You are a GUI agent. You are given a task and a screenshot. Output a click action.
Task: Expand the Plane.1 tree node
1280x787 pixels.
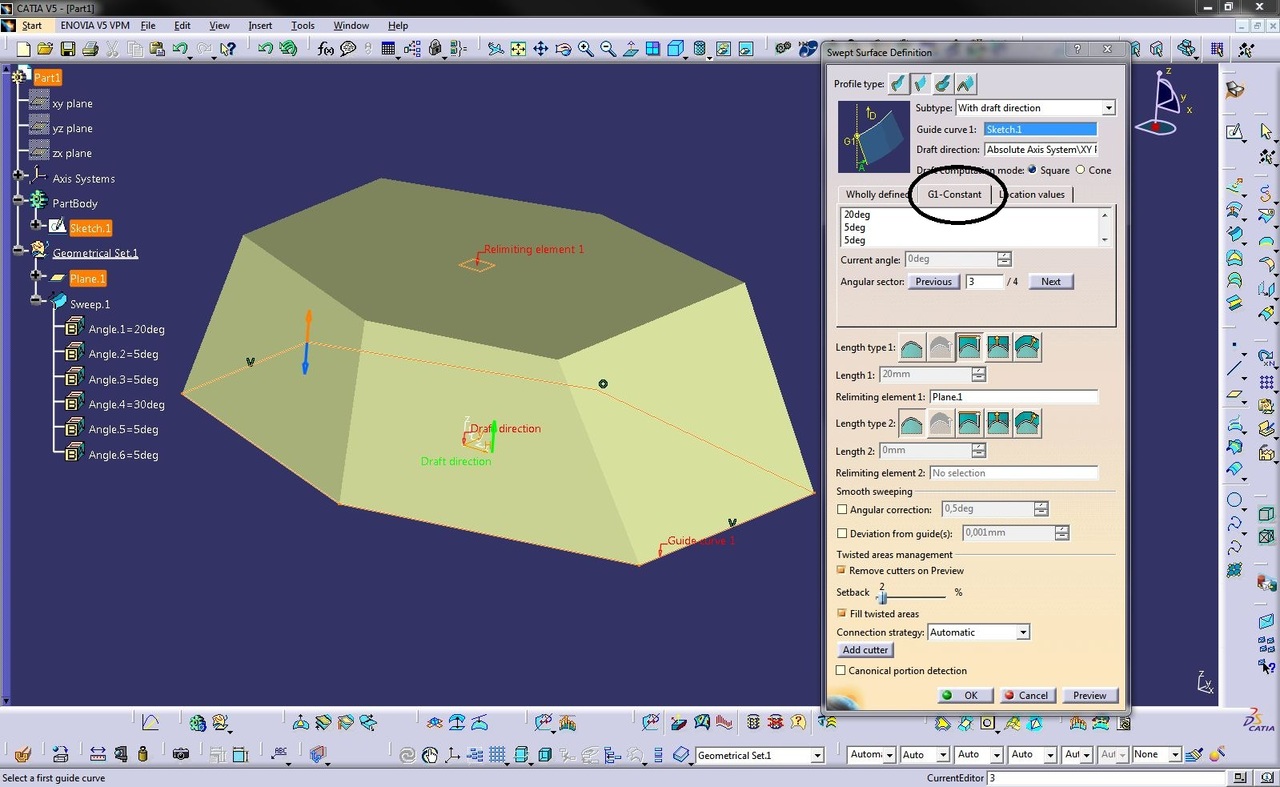37,275
